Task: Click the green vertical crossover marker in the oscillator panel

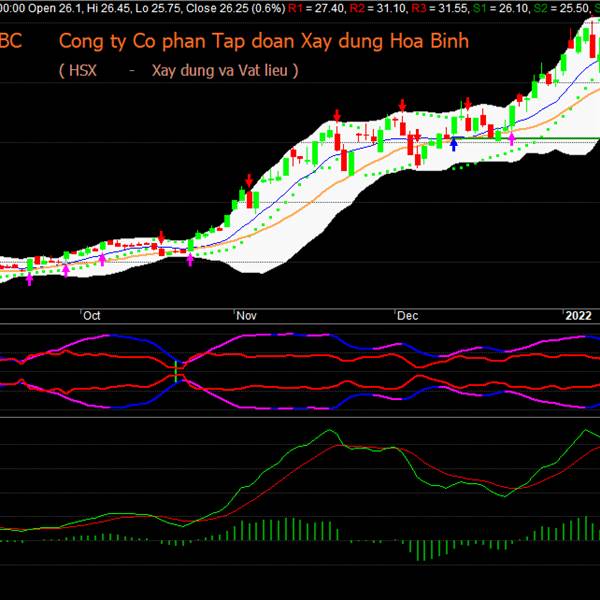Action: pyautogui.click(x=176, y=371)
